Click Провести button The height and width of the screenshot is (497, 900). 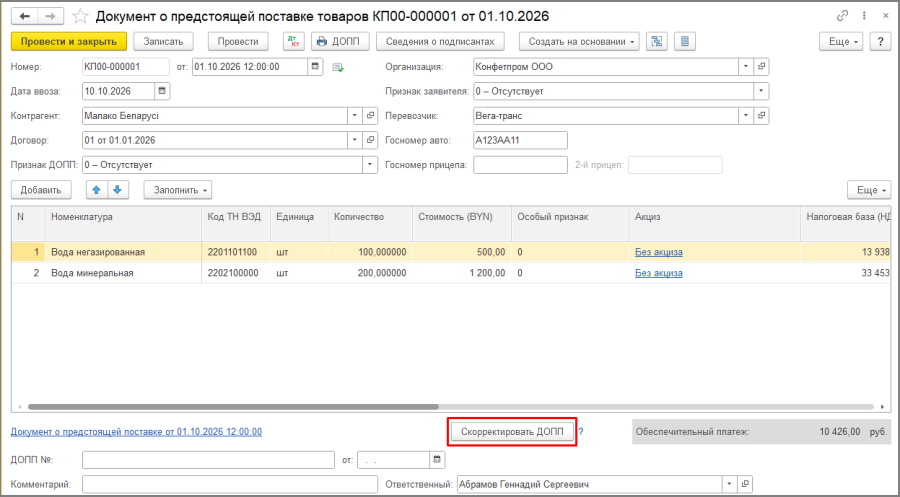pos(238,41)
